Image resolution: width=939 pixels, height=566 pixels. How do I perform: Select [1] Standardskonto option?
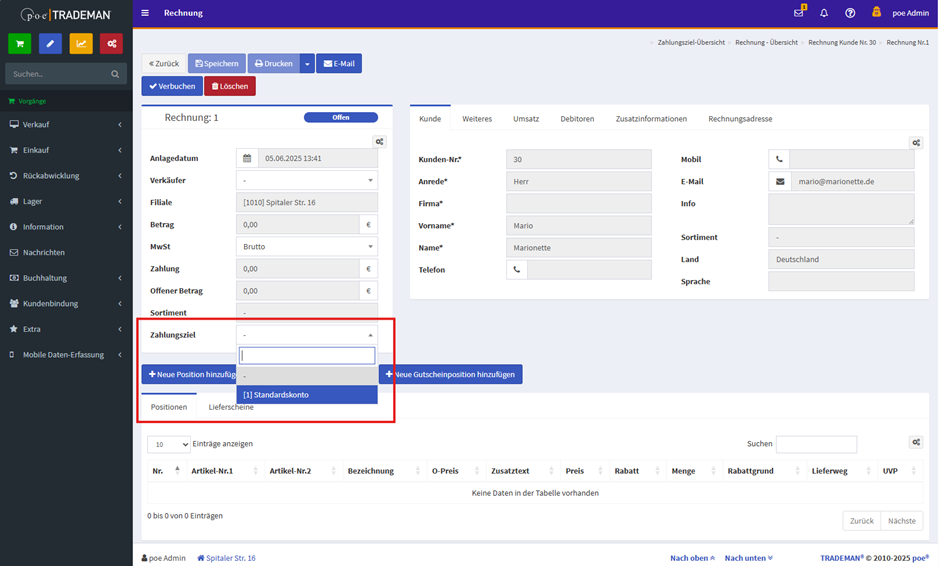point(307,395)
